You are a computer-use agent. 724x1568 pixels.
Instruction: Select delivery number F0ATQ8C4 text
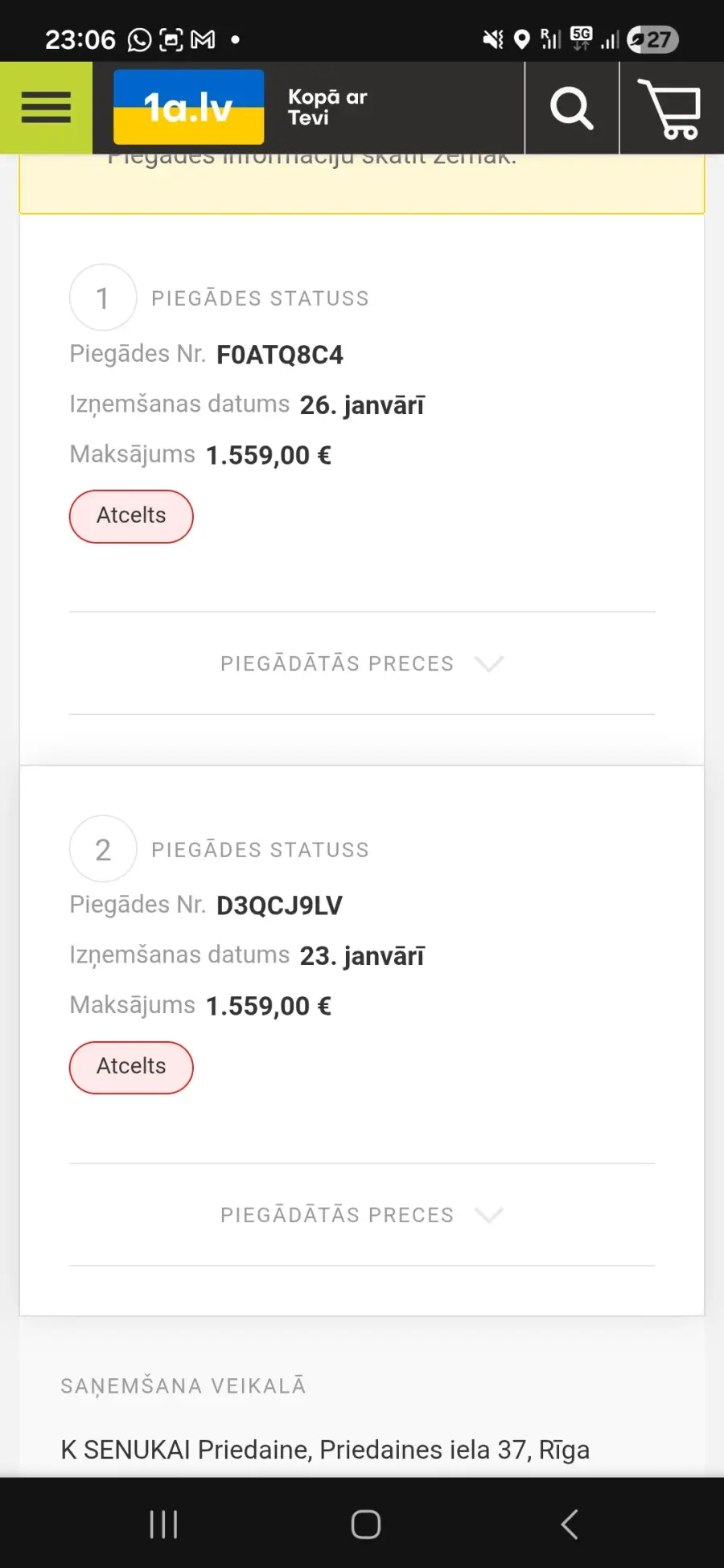click(279, 355)
